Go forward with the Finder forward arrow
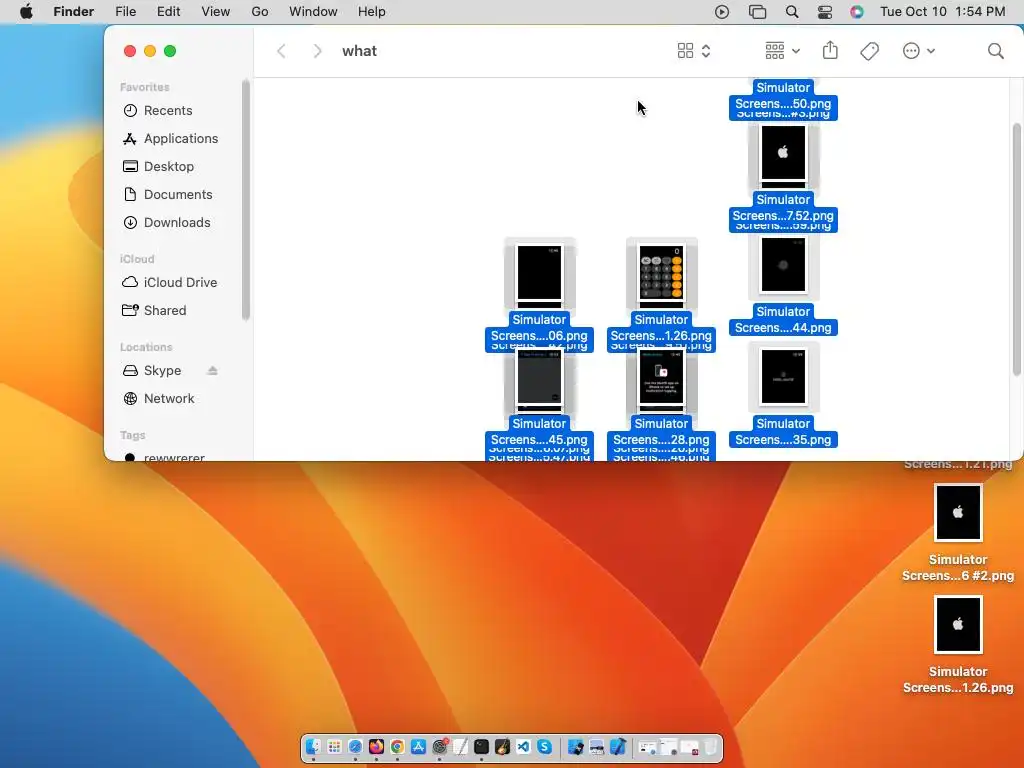The image size is (1024, 768). 317,51
